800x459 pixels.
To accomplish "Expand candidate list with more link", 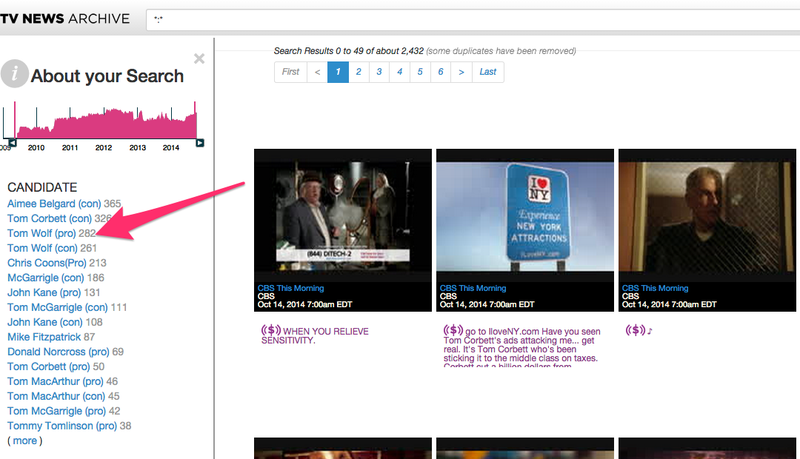I will [x=25, y=440].
